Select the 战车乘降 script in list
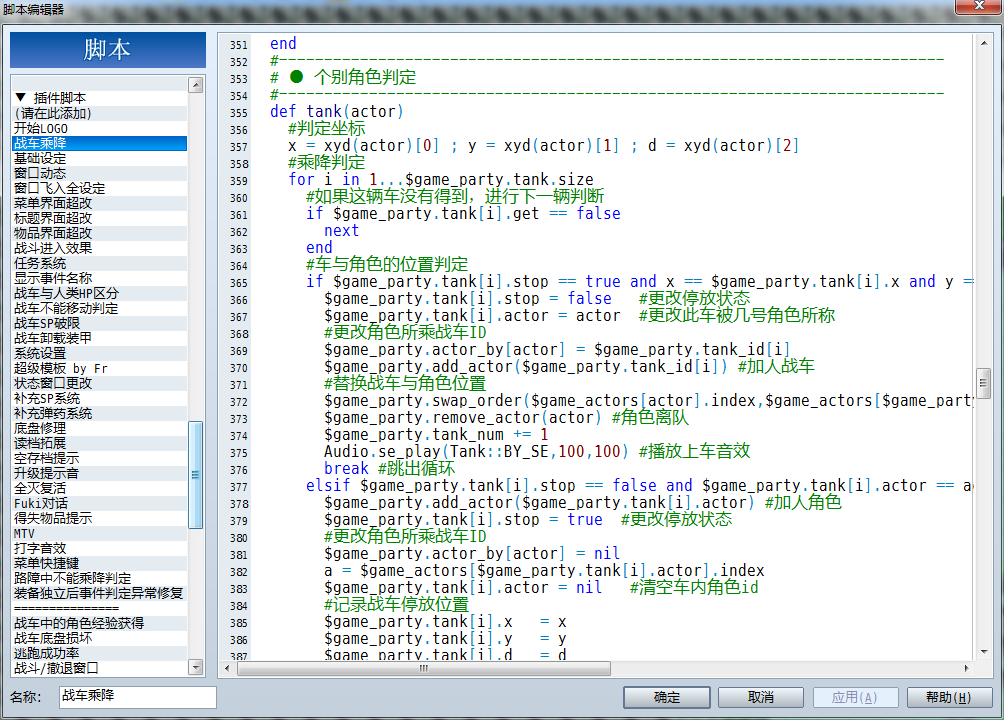The image size is (1004, 720). pyautogui.click(x=99, y=143)
